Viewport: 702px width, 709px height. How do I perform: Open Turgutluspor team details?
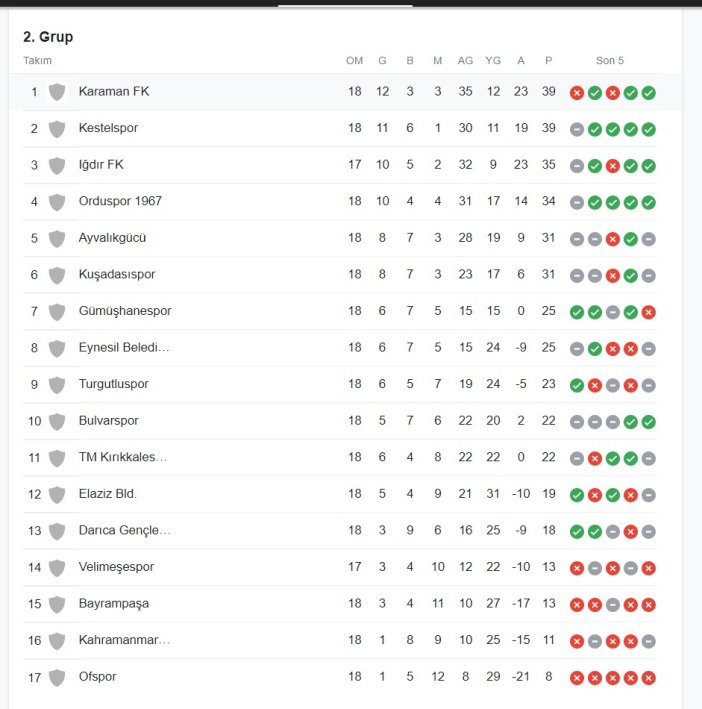tap(113, 384)
